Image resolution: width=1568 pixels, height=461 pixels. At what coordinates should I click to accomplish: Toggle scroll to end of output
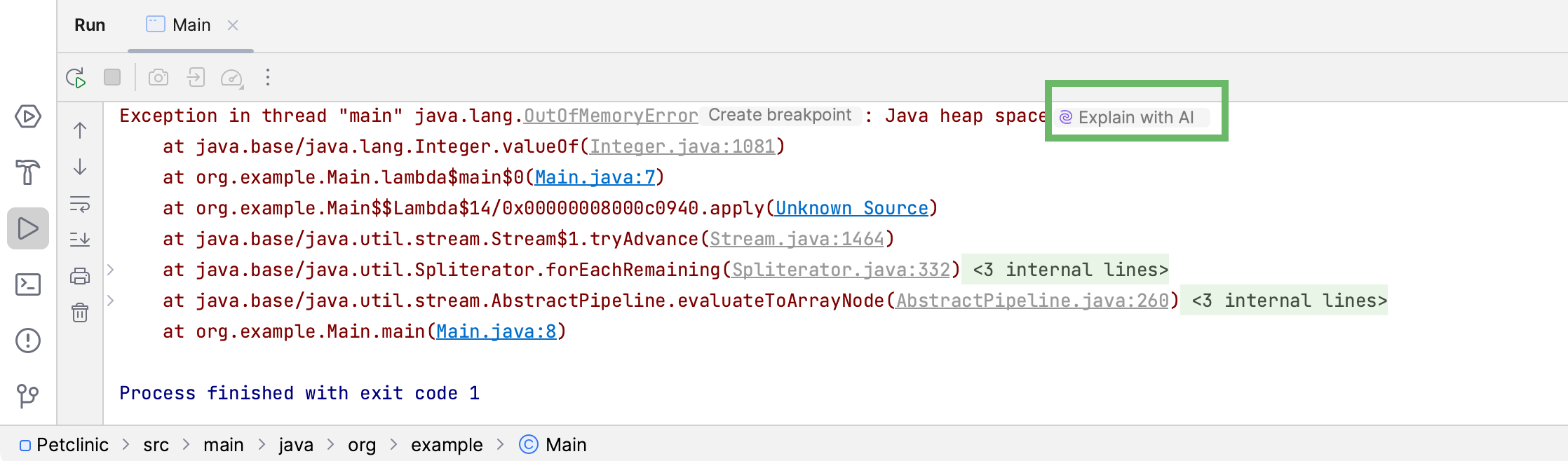[80, 240]
